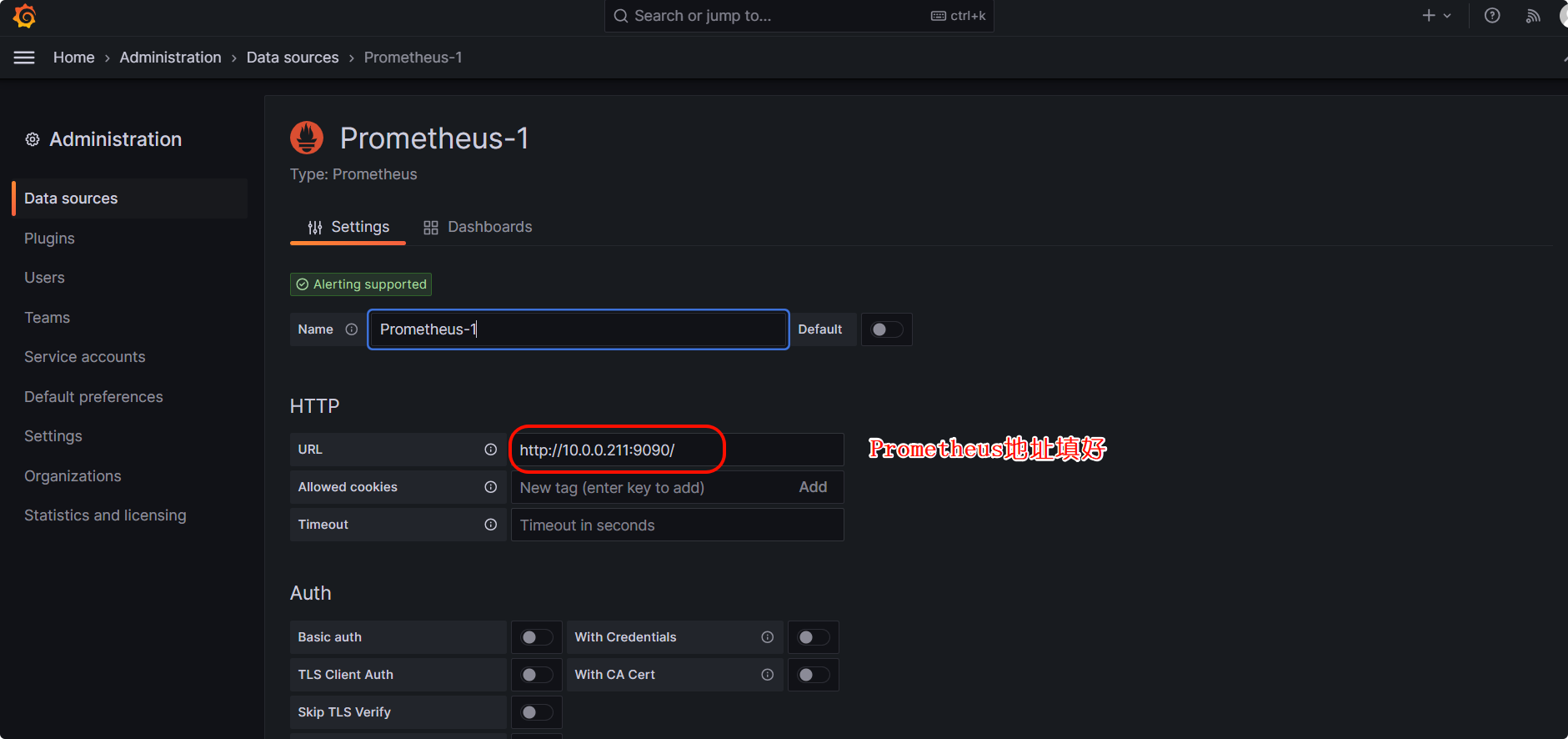
Task: Turn on TLS Client Auth switch
Action: click(536, 675)
